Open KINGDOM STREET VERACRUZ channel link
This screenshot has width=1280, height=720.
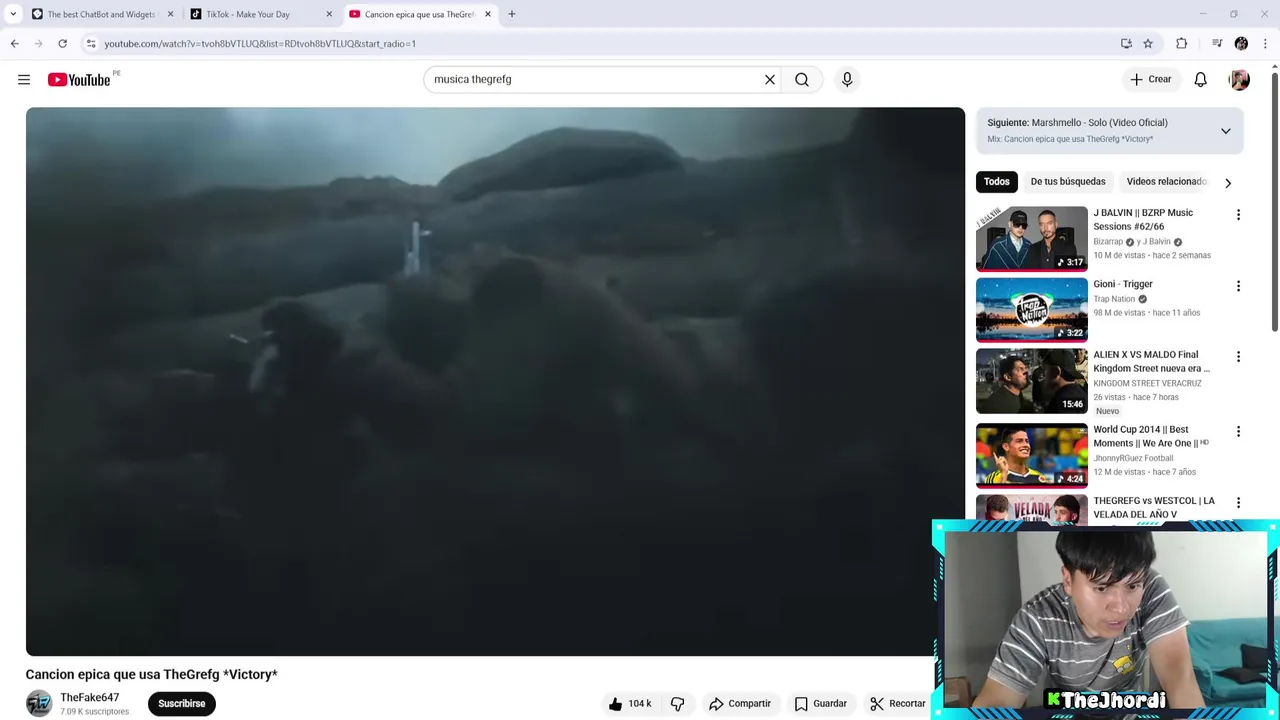point(1147,383)
